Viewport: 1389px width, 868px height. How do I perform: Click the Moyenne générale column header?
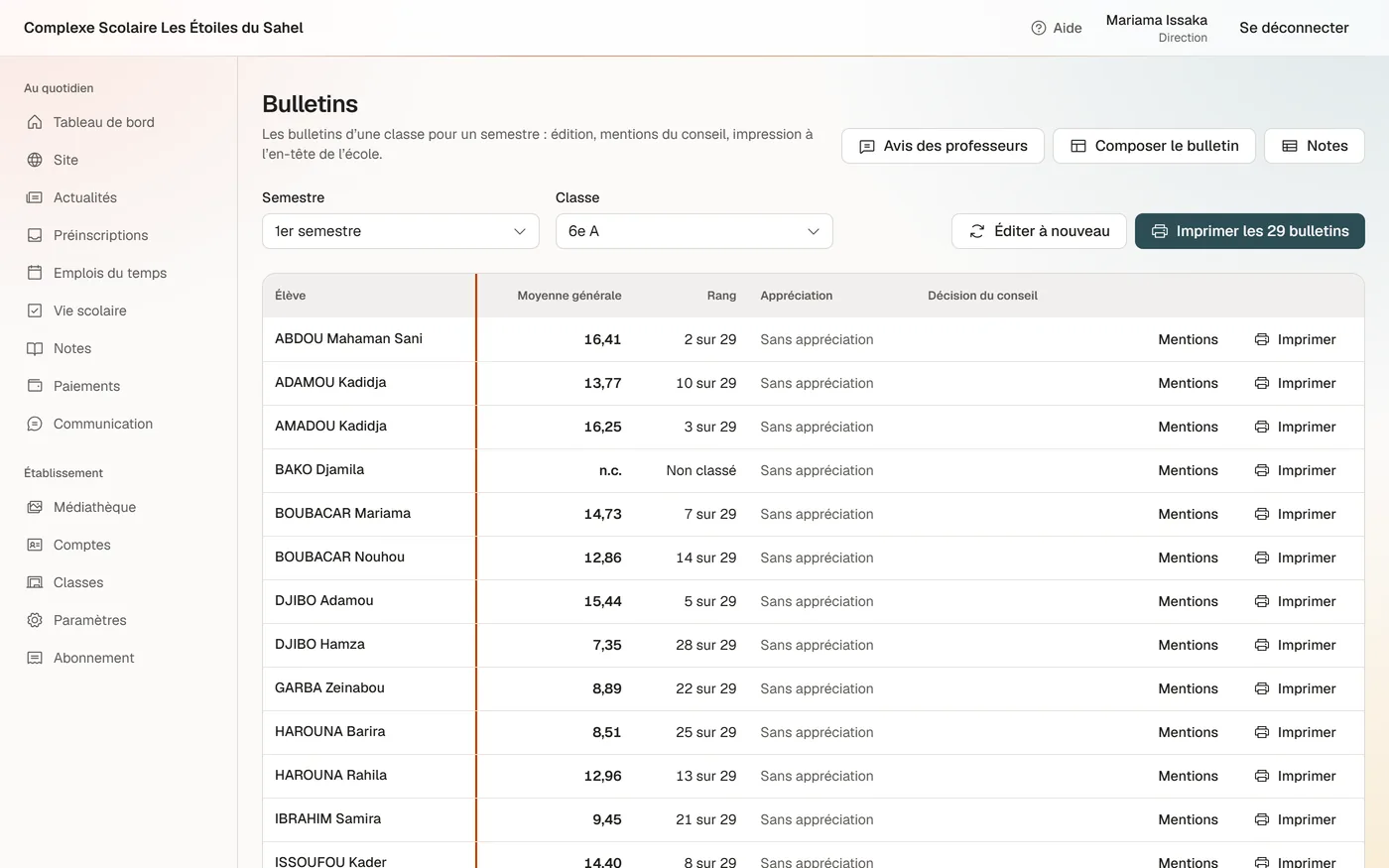(569, 296)
